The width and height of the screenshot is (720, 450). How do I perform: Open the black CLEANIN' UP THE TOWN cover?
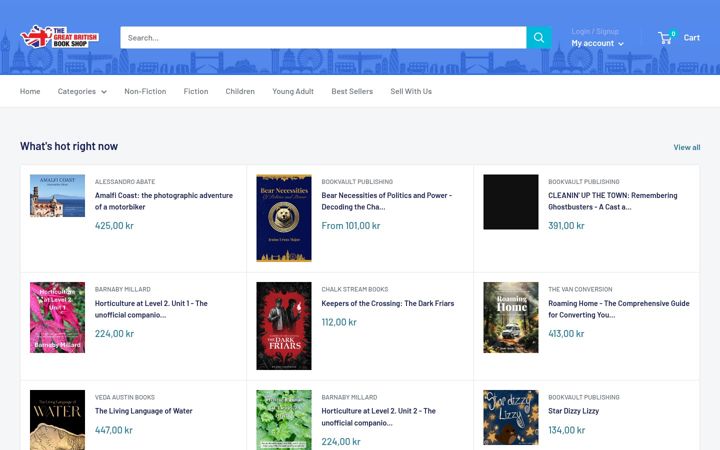coord(511,202)
